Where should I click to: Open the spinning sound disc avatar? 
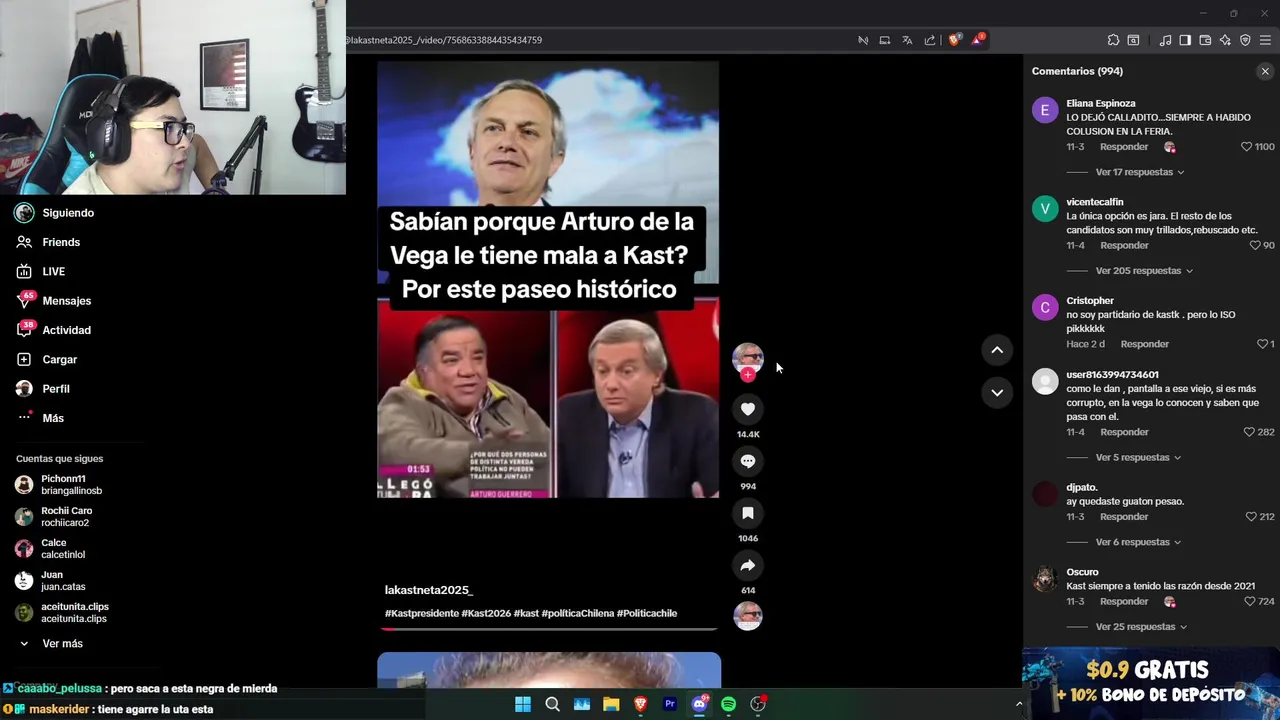click(x=748, y=615)
